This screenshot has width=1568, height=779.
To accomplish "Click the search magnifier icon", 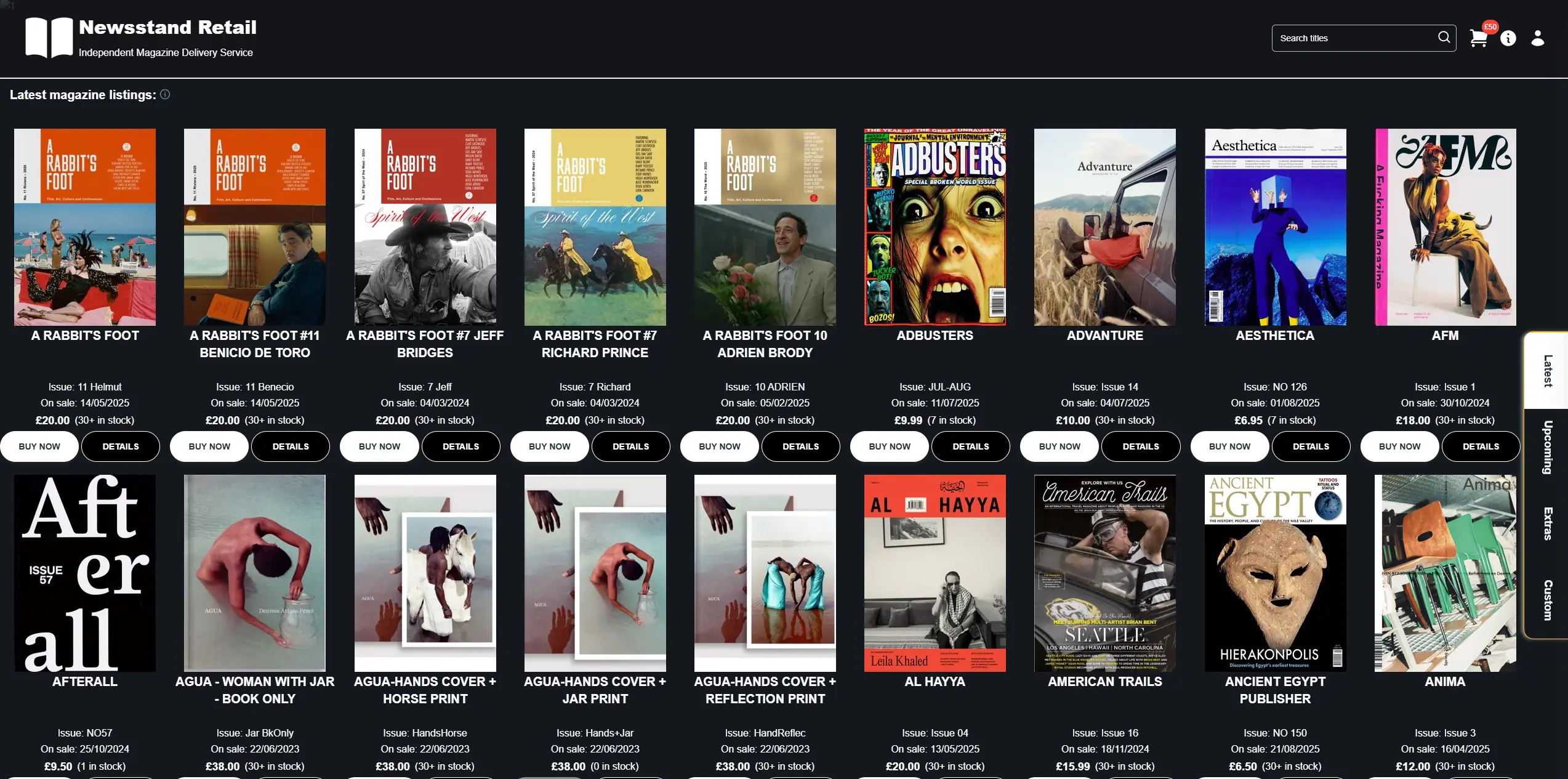I will pos(1444,38).
